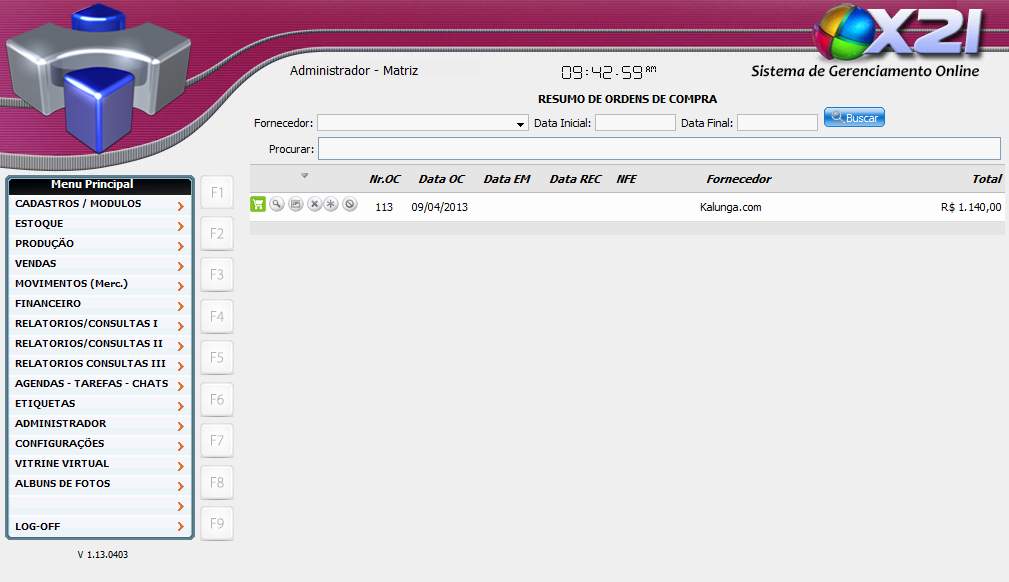Click LOG-OFF in the menu

[38, 526]
